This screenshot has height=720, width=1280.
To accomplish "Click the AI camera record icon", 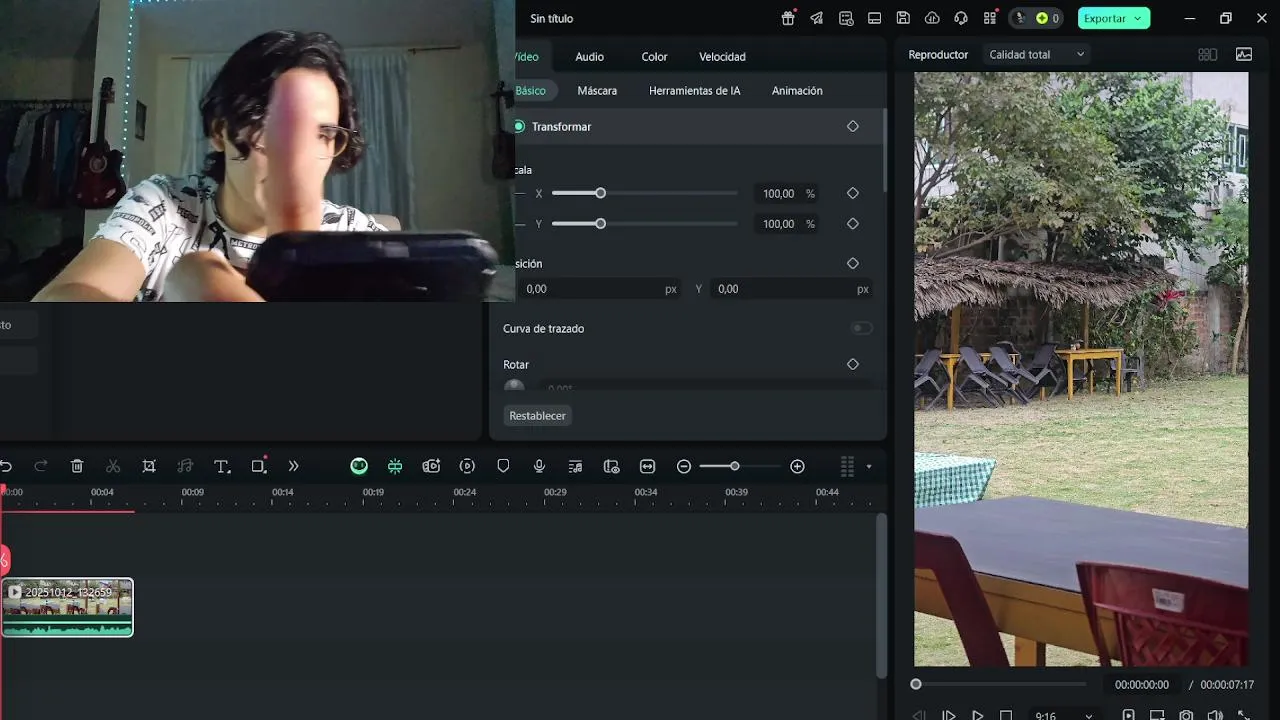I will 431,466.
